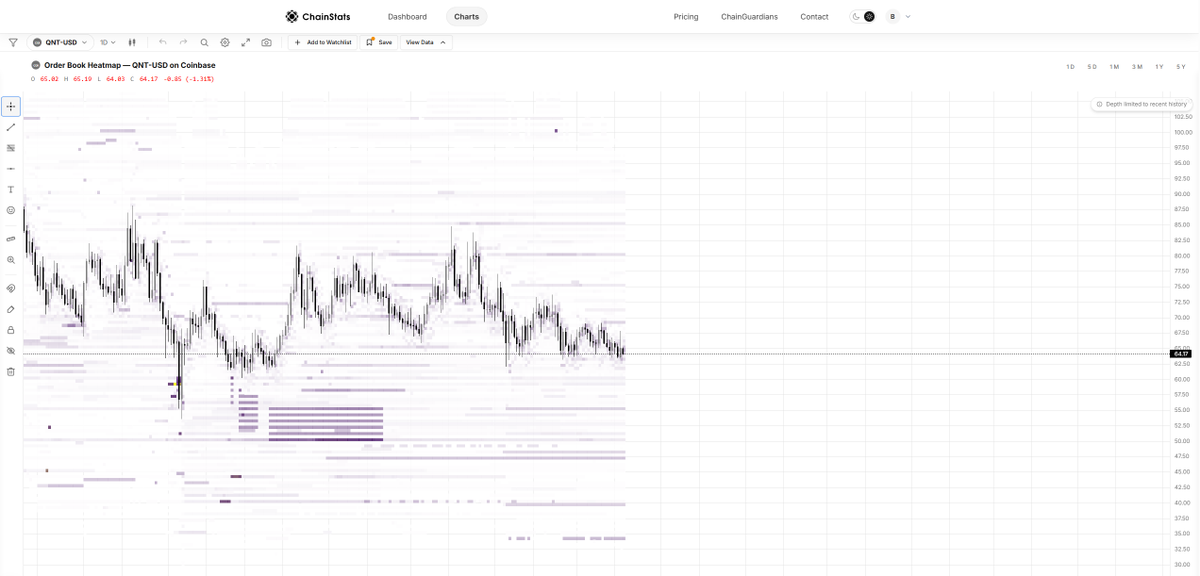Undo the last chart action
Screen dimensions: 1200x576
click(163, 43)
